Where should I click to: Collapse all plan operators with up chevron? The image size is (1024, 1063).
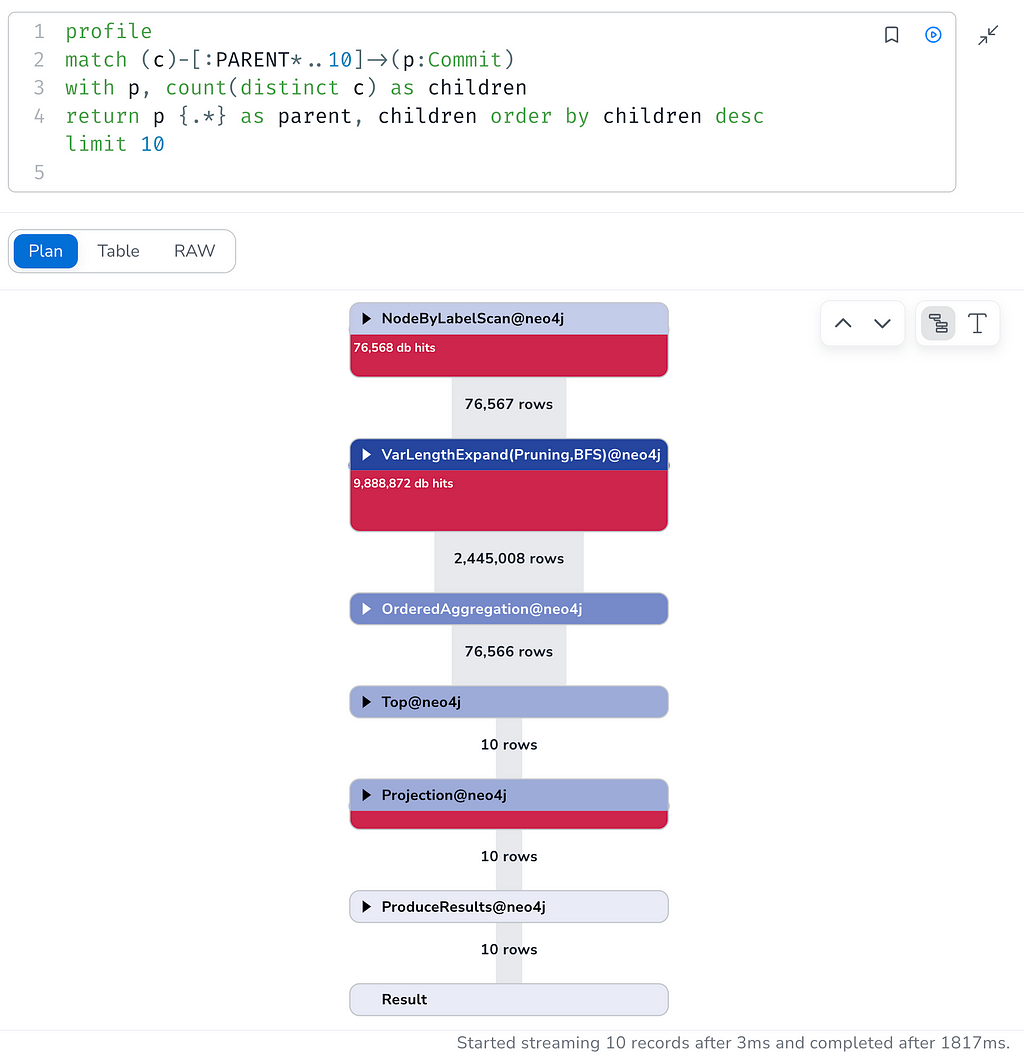[843, 323]
